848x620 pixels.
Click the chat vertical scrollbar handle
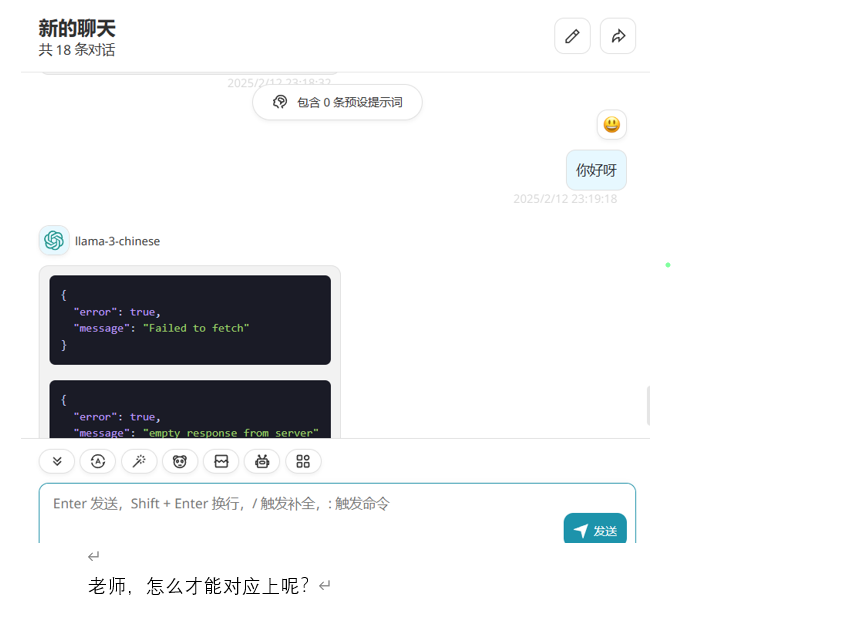pyautogui.click(x=648, y=405)
